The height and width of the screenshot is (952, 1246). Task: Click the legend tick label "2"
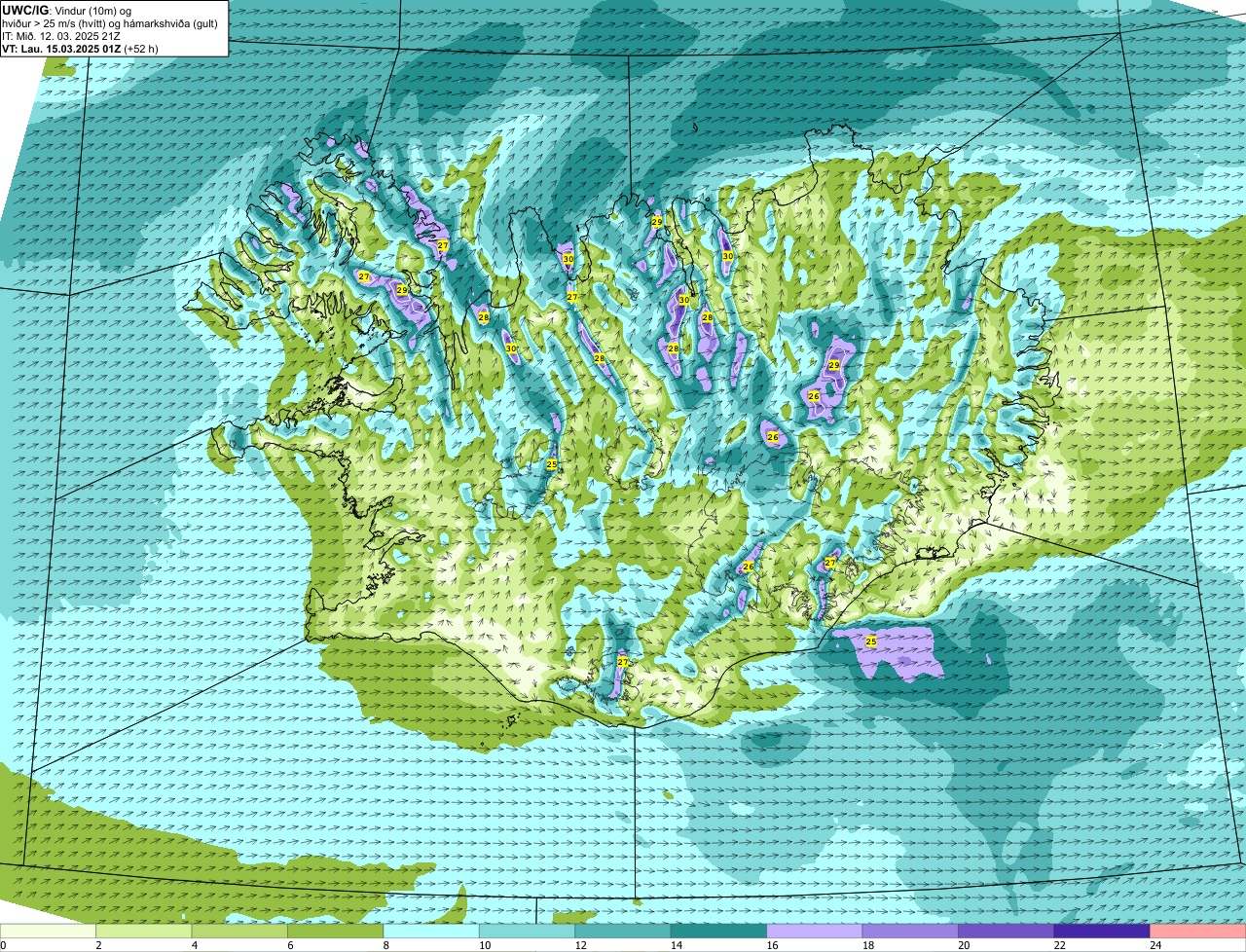coord(98,945)
